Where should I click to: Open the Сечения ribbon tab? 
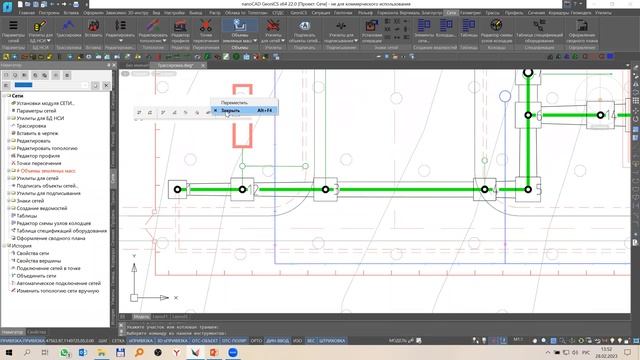click(x=536, y=13)
